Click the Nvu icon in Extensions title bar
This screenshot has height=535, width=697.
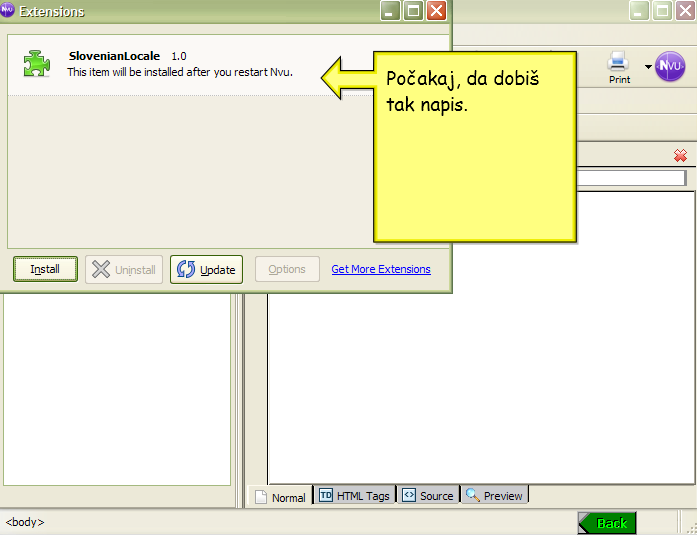(8, 11)
